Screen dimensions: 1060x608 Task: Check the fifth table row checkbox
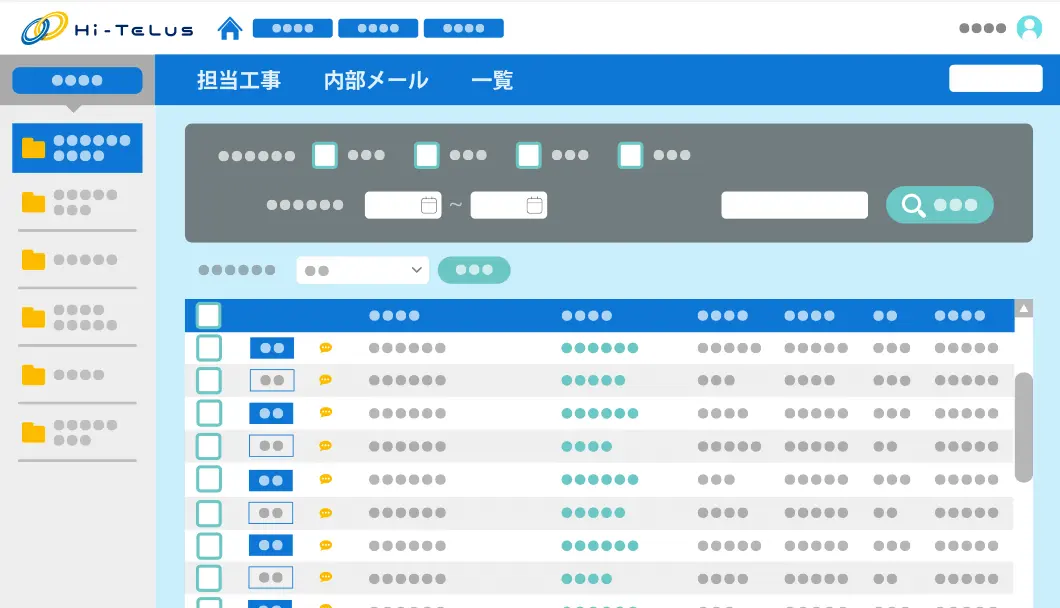[209, 479]
